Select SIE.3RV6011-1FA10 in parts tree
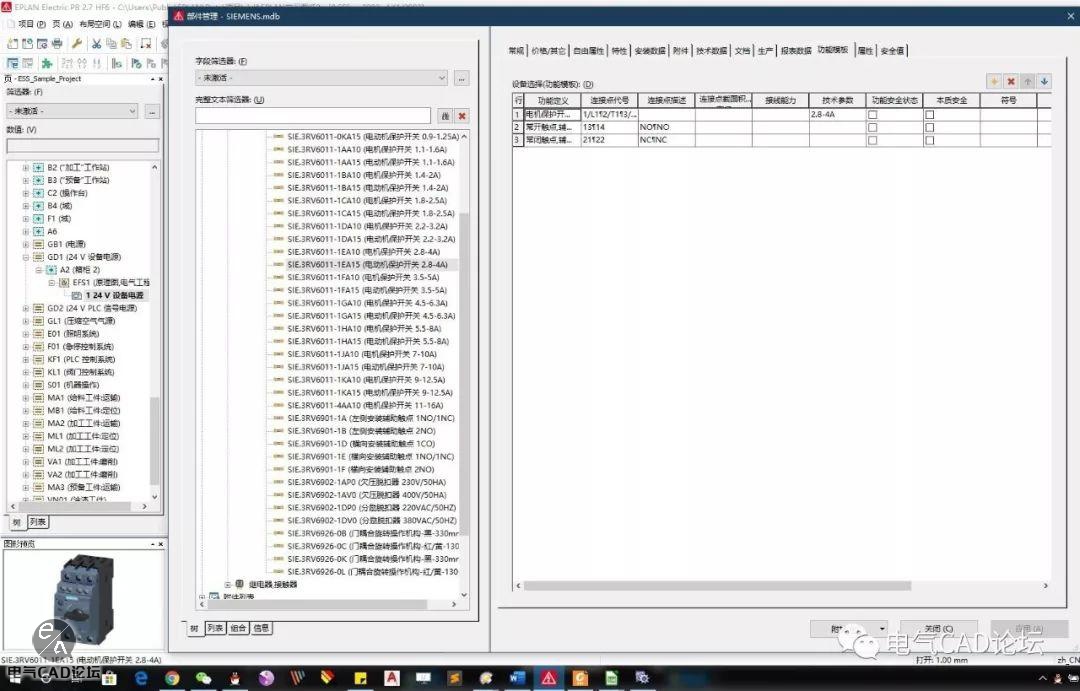Screen dimensions: 1080x691 [363, 278]
